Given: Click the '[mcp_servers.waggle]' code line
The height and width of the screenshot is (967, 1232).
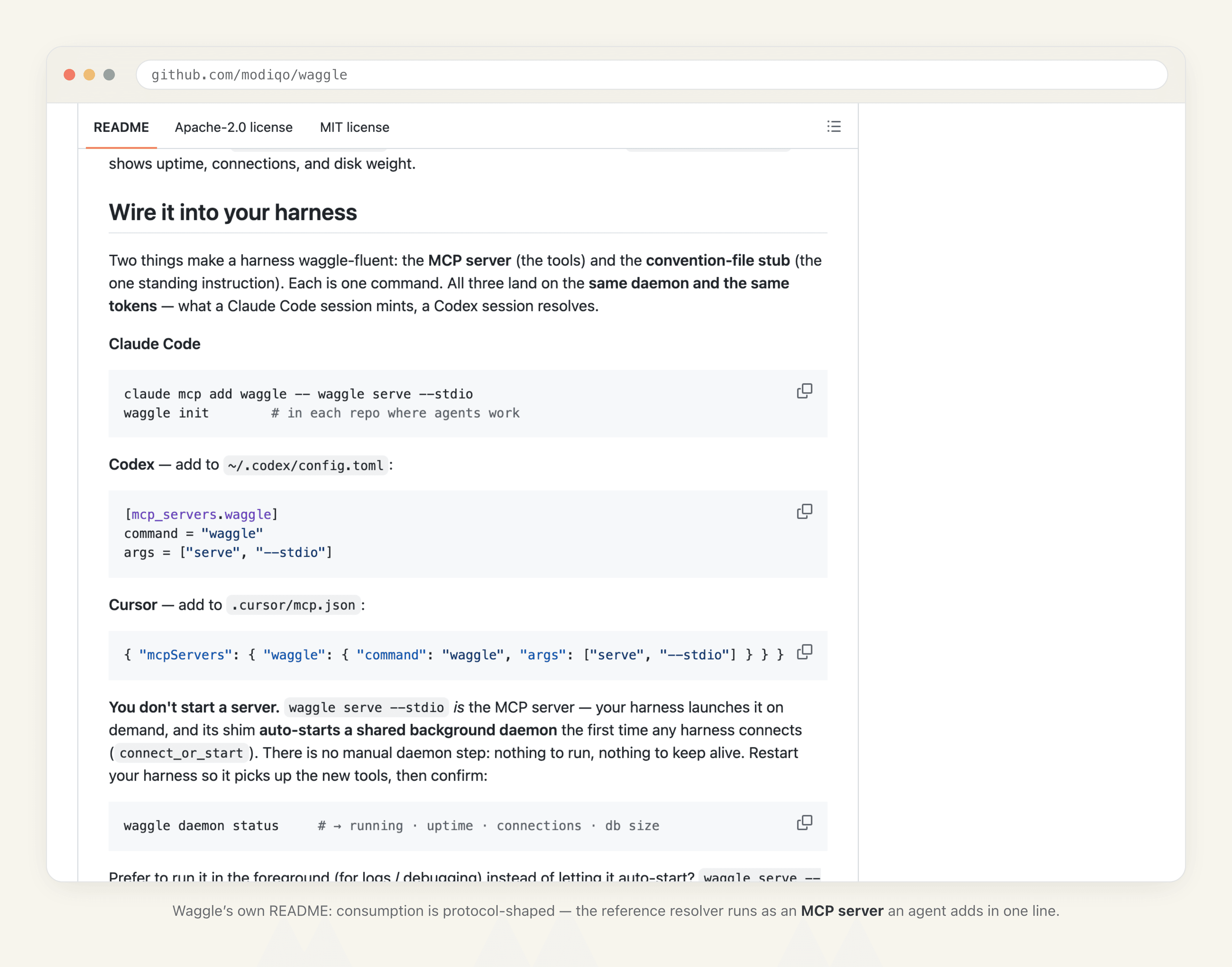Looking at the screenshot, I should coord(201,514).
